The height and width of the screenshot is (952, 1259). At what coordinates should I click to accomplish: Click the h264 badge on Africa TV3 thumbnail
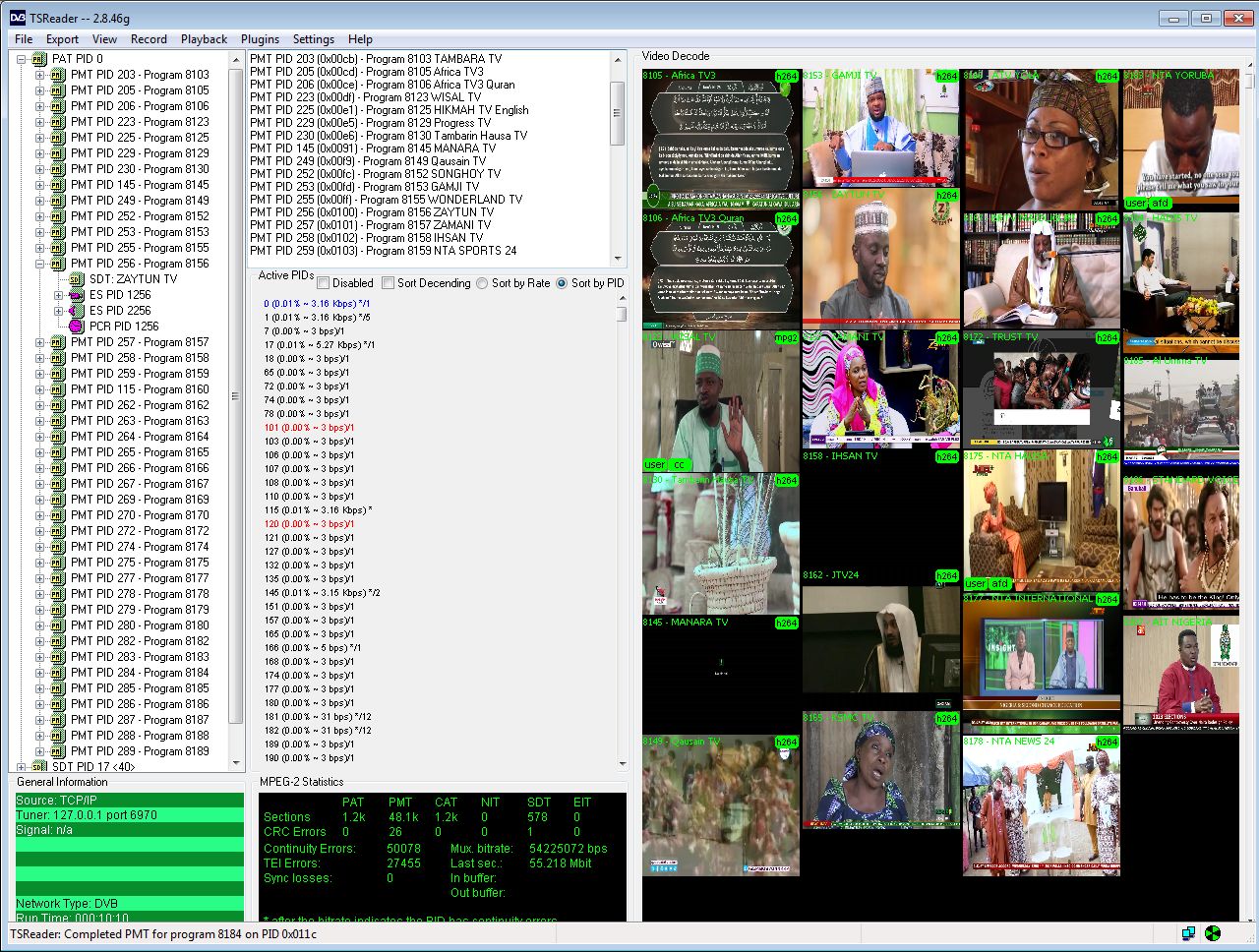tap(786, 76)
